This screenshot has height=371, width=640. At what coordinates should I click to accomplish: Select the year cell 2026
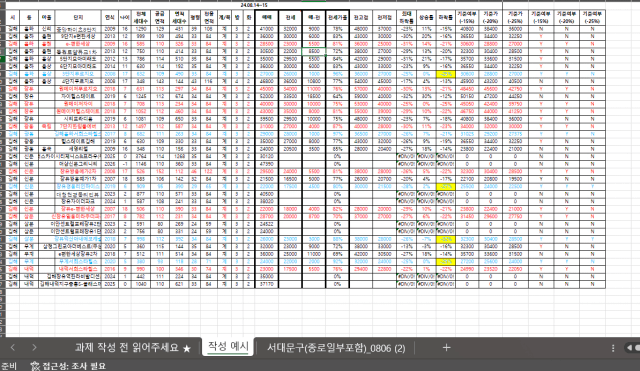[x=110, y=164]
